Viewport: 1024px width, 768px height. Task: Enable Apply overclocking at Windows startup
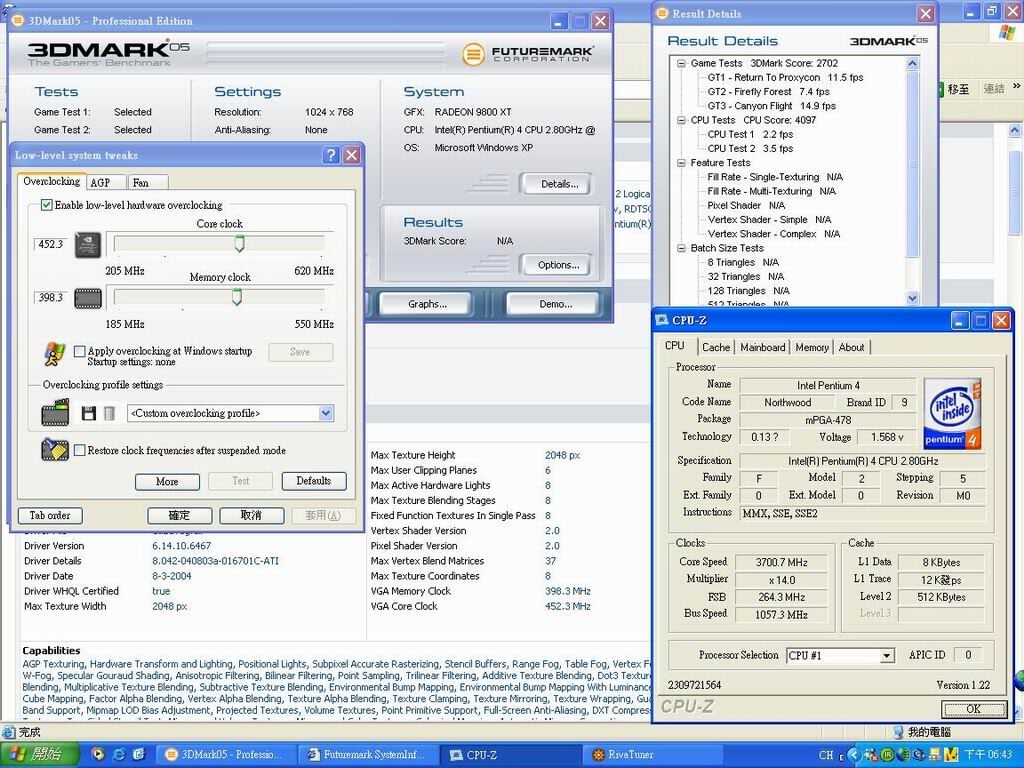(x=80, y=351)
